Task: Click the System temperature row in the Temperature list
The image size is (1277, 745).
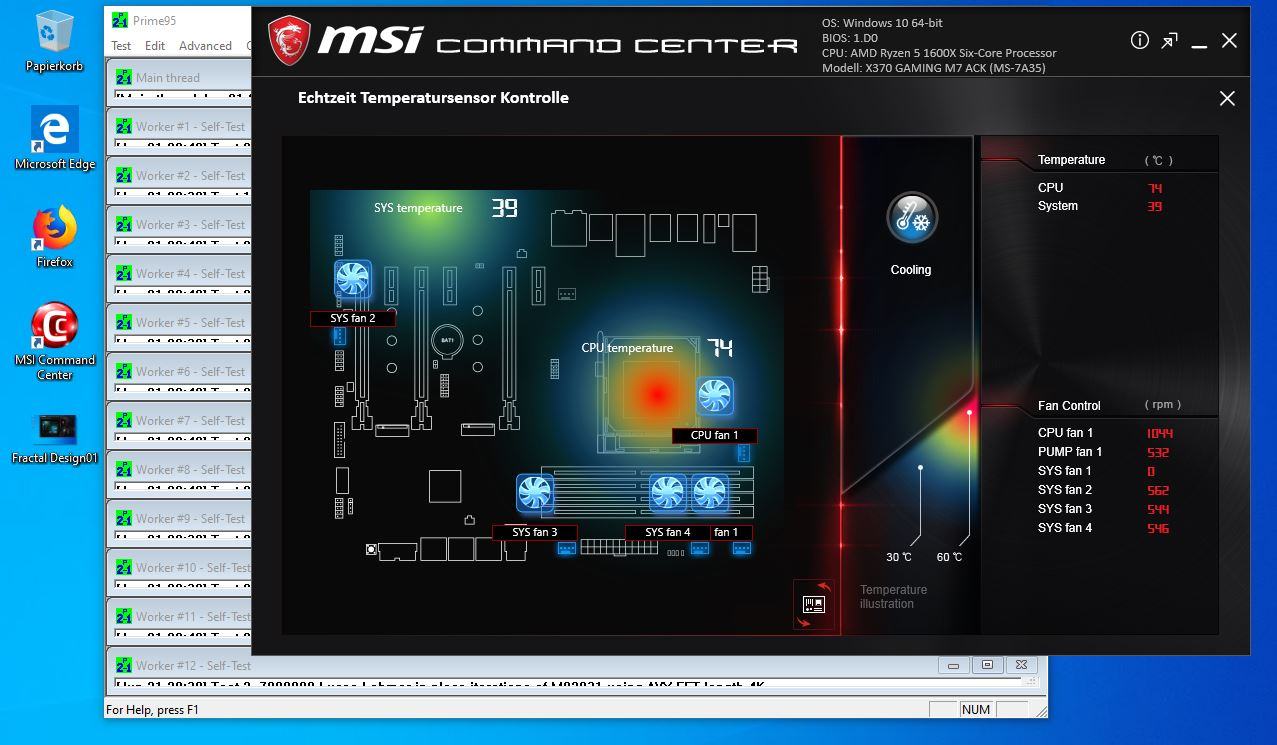Action: click(x=1101, y=206)
